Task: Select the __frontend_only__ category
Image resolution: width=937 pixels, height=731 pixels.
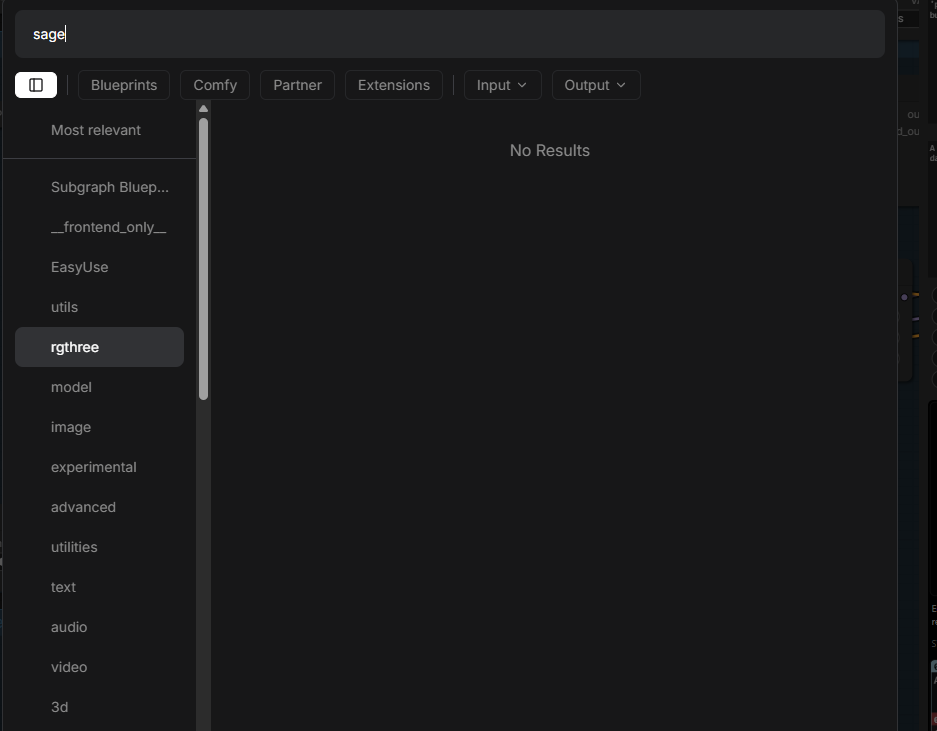Action: pyautogui.click(x=99, y=227)
